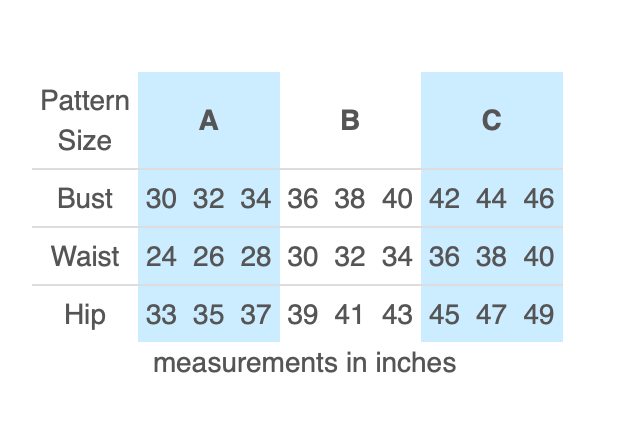
Task: Click the Pattern Size header cell
Action: point(85,121)
